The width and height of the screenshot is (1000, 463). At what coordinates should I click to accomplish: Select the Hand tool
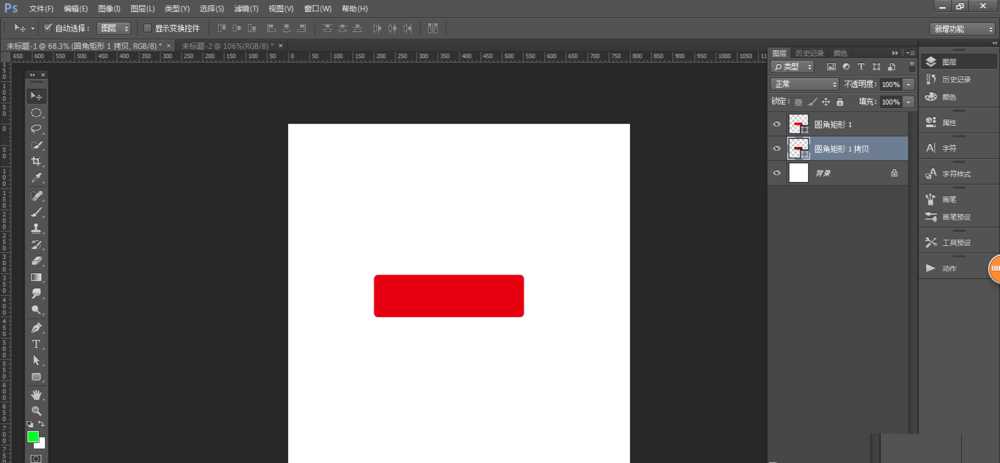pyautogui.click(x=36, y=394)
